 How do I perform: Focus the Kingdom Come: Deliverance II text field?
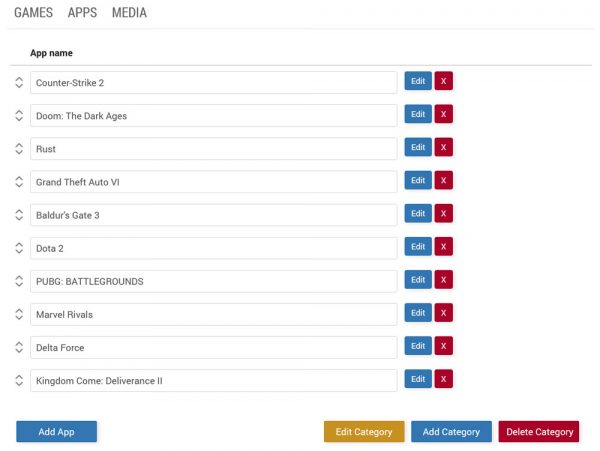(214, 380)
